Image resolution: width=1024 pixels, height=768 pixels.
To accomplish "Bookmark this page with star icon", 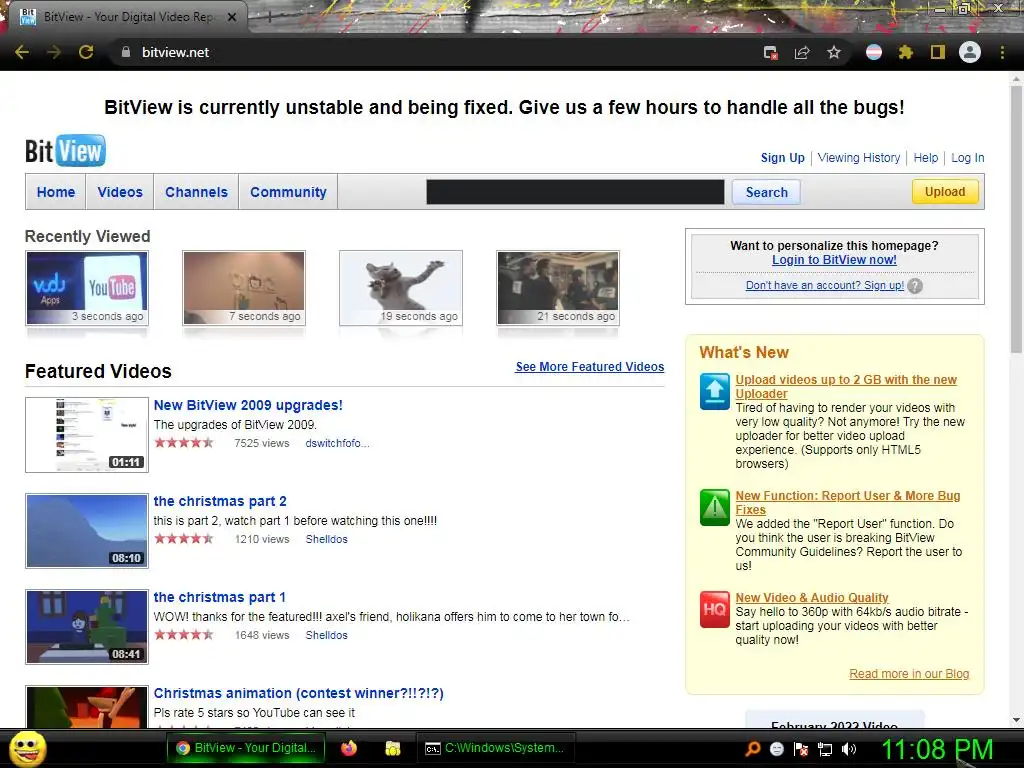I will click(834, 52).
